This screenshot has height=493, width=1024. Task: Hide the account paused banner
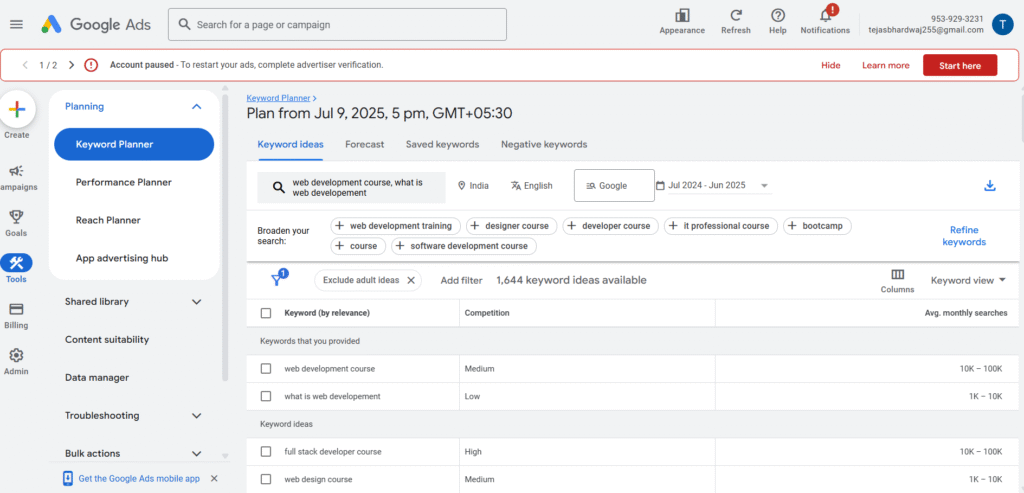tap(831, 65)
